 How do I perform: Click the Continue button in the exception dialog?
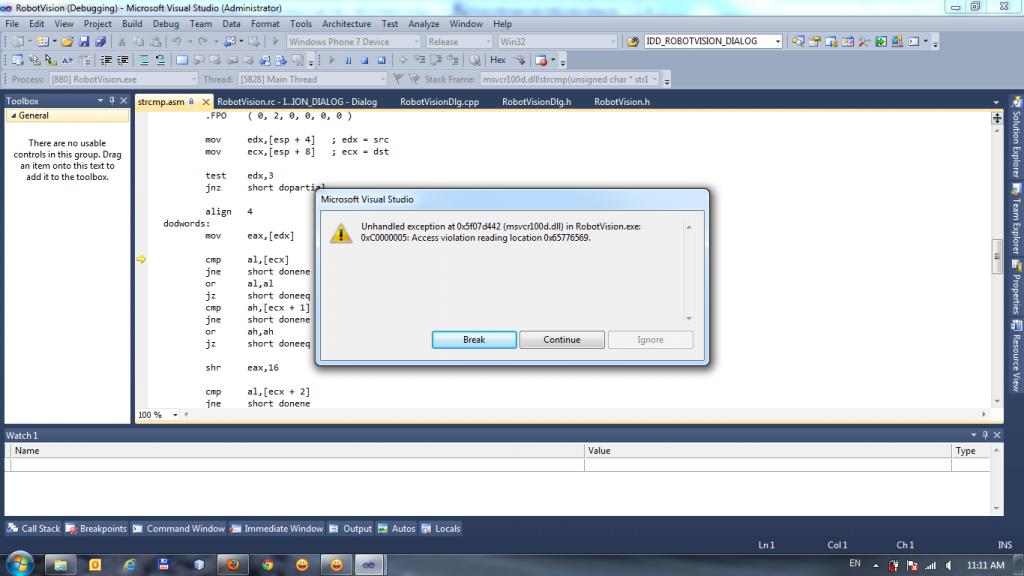[x=562, y=340]
